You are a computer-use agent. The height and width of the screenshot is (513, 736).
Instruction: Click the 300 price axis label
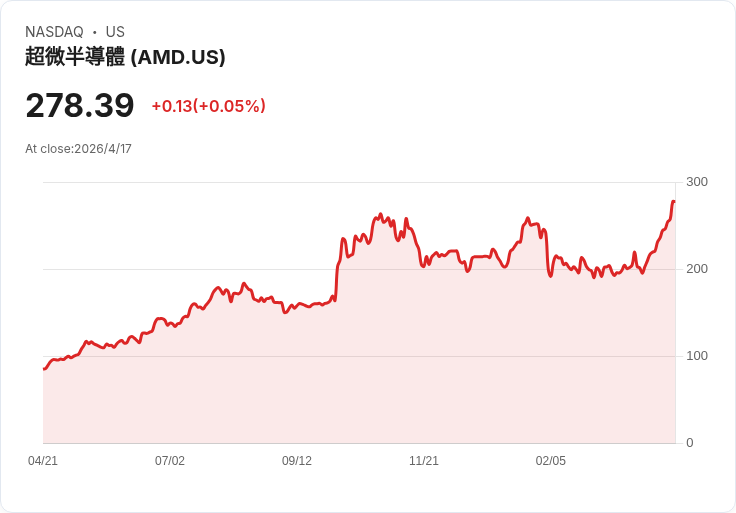(x=697, y=182)
